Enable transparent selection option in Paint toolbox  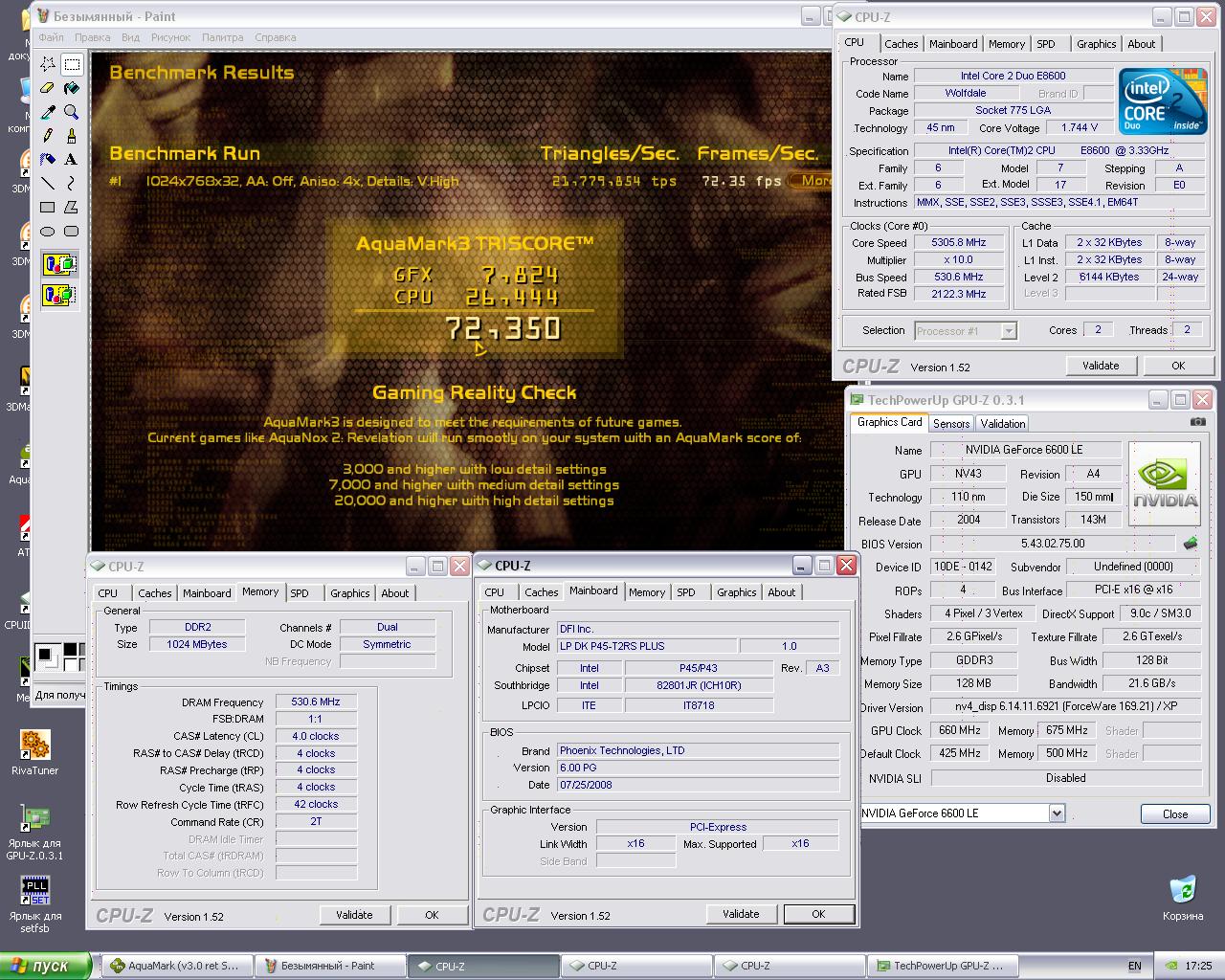point(59,295)
